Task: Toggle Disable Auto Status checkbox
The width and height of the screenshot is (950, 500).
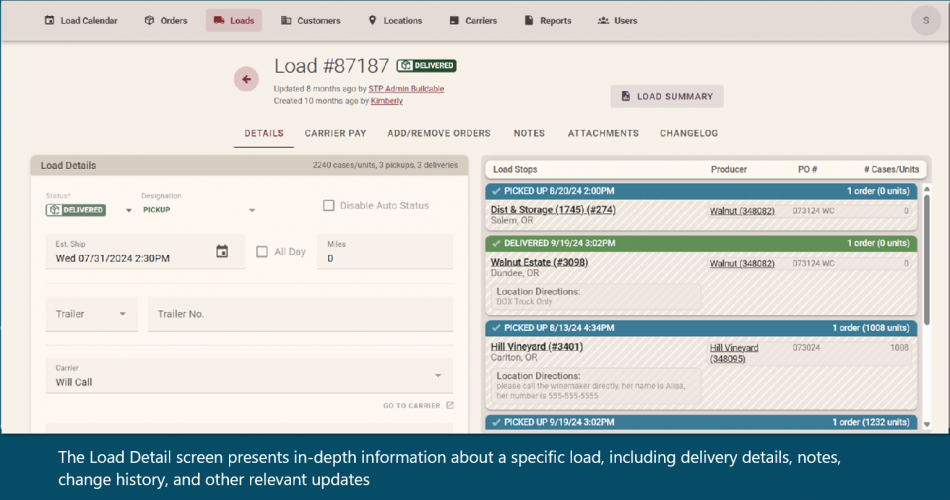Action: (328, 205)
